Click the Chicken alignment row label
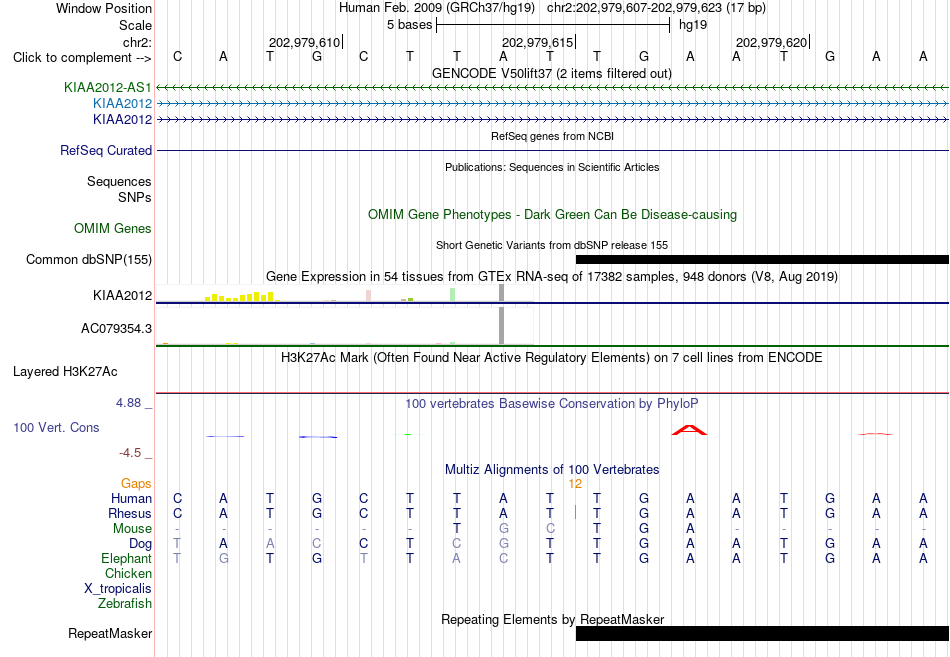Viewport: 950px width, 657px height. tap(128, 573)
